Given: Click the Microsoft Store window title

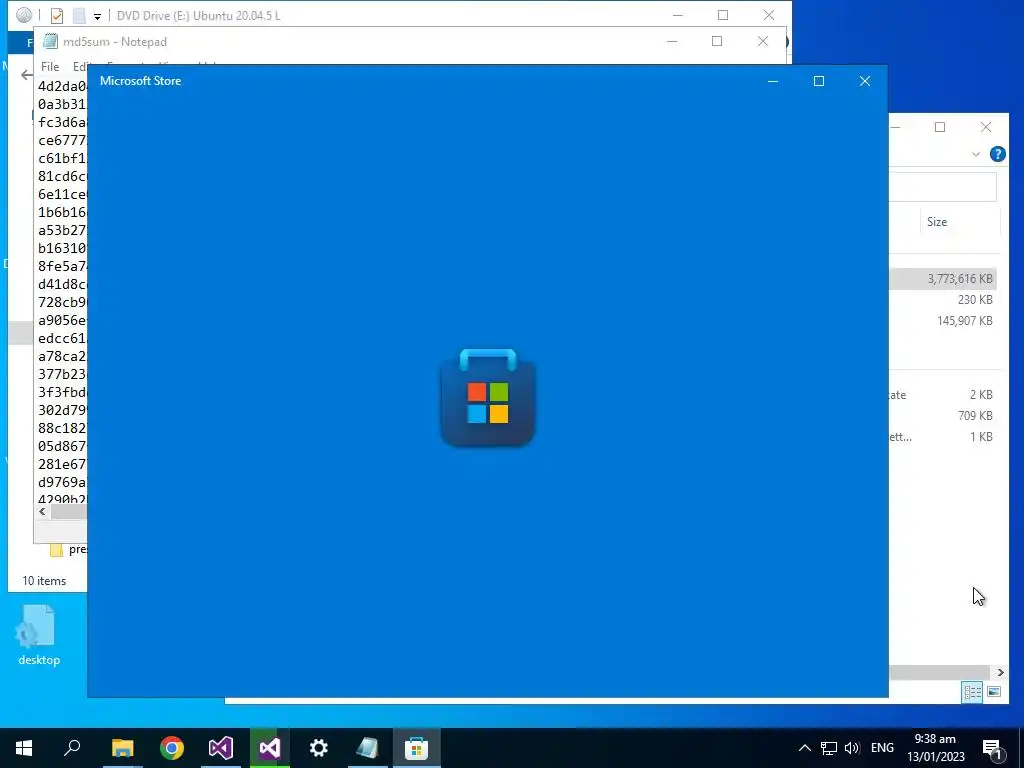Looking at the screenshot, I should click(140, 81).
